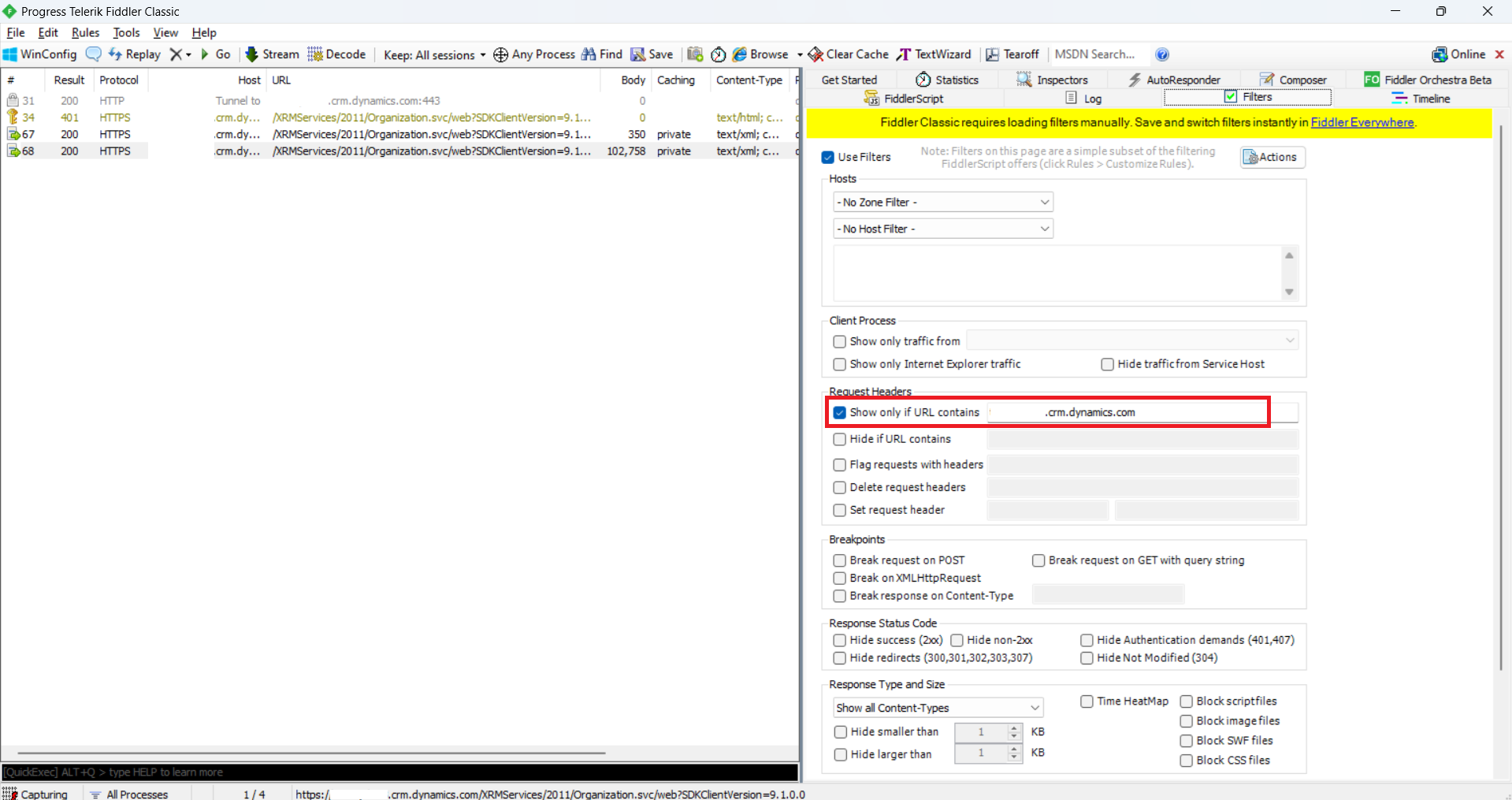Open the Fiddler Everywhere link
Screen dimensions: 1512x800
(x=1362, y=122)
